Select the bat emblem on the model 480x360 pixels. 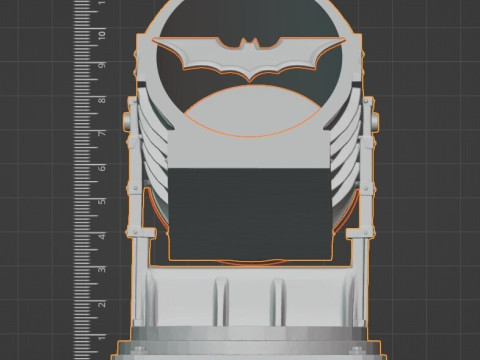pyautogui.click(x=249, y=58)
